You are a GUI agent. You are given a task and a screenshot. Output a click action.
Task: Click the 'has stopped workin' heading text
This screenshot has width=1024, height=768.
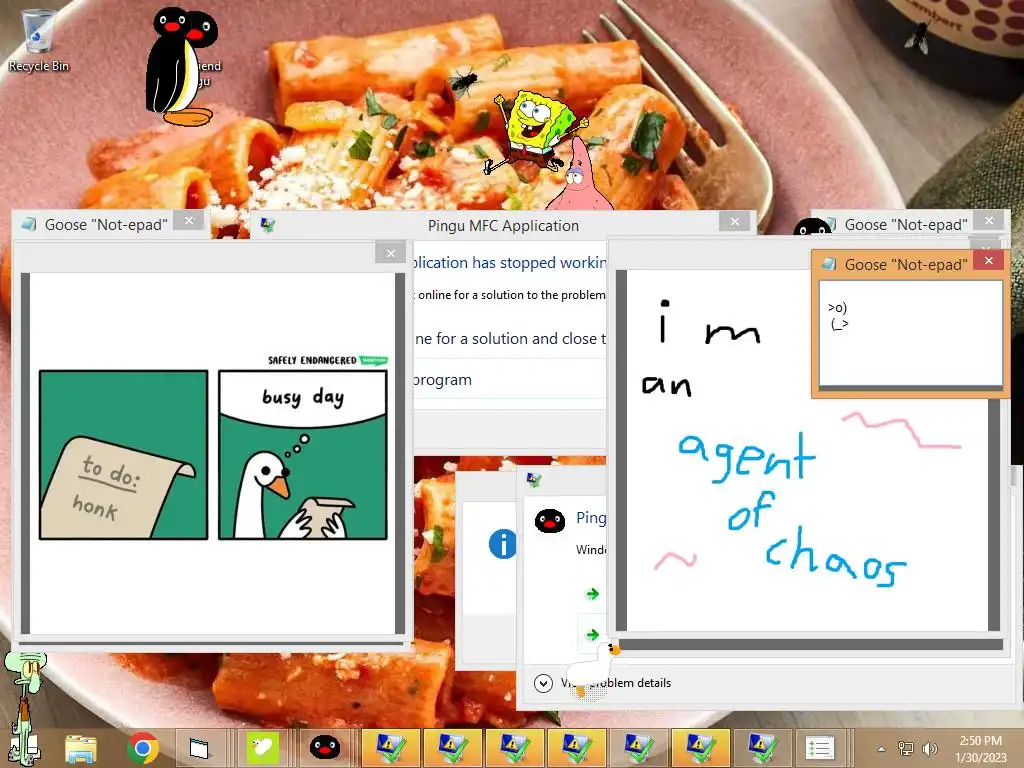tap(510, 263)
